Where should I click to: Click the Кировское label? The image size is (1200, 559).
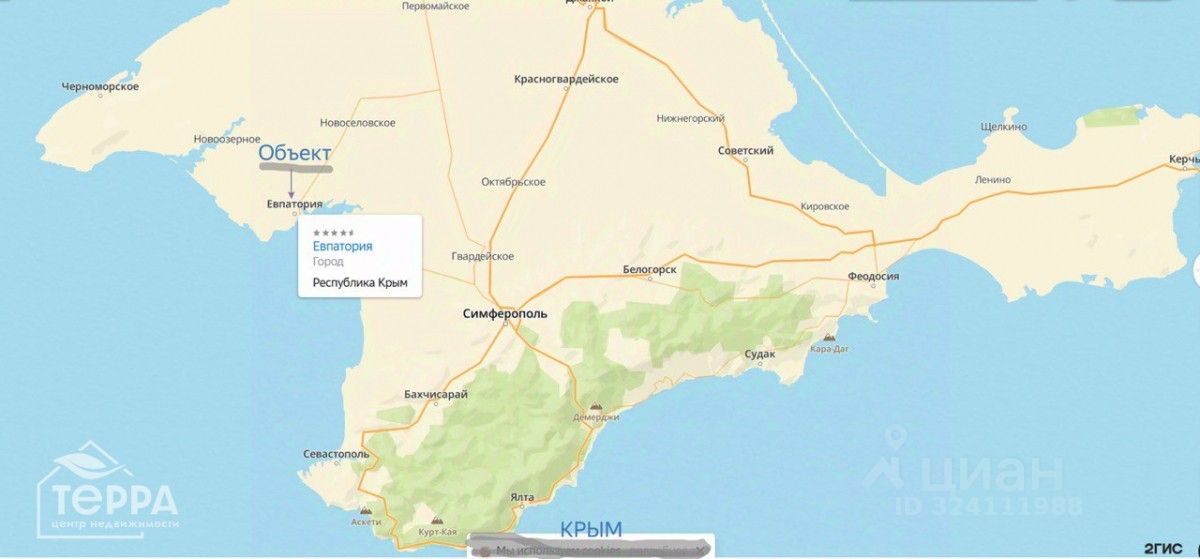pos(825,206)
